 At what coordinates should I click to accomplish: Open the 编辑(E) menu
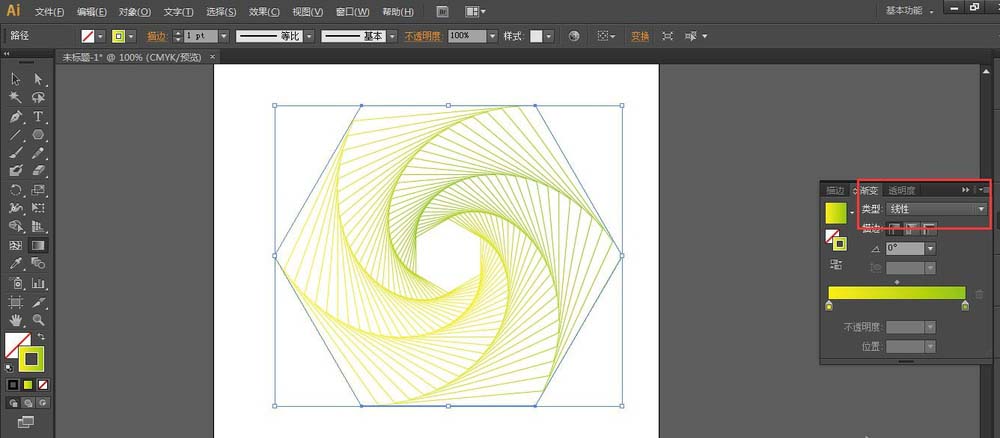92,12
